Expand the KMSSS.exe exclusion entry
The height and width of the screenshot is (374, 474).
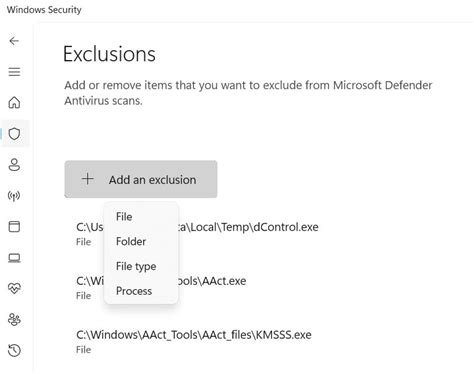pyautogui.click(x=194, y=342)
